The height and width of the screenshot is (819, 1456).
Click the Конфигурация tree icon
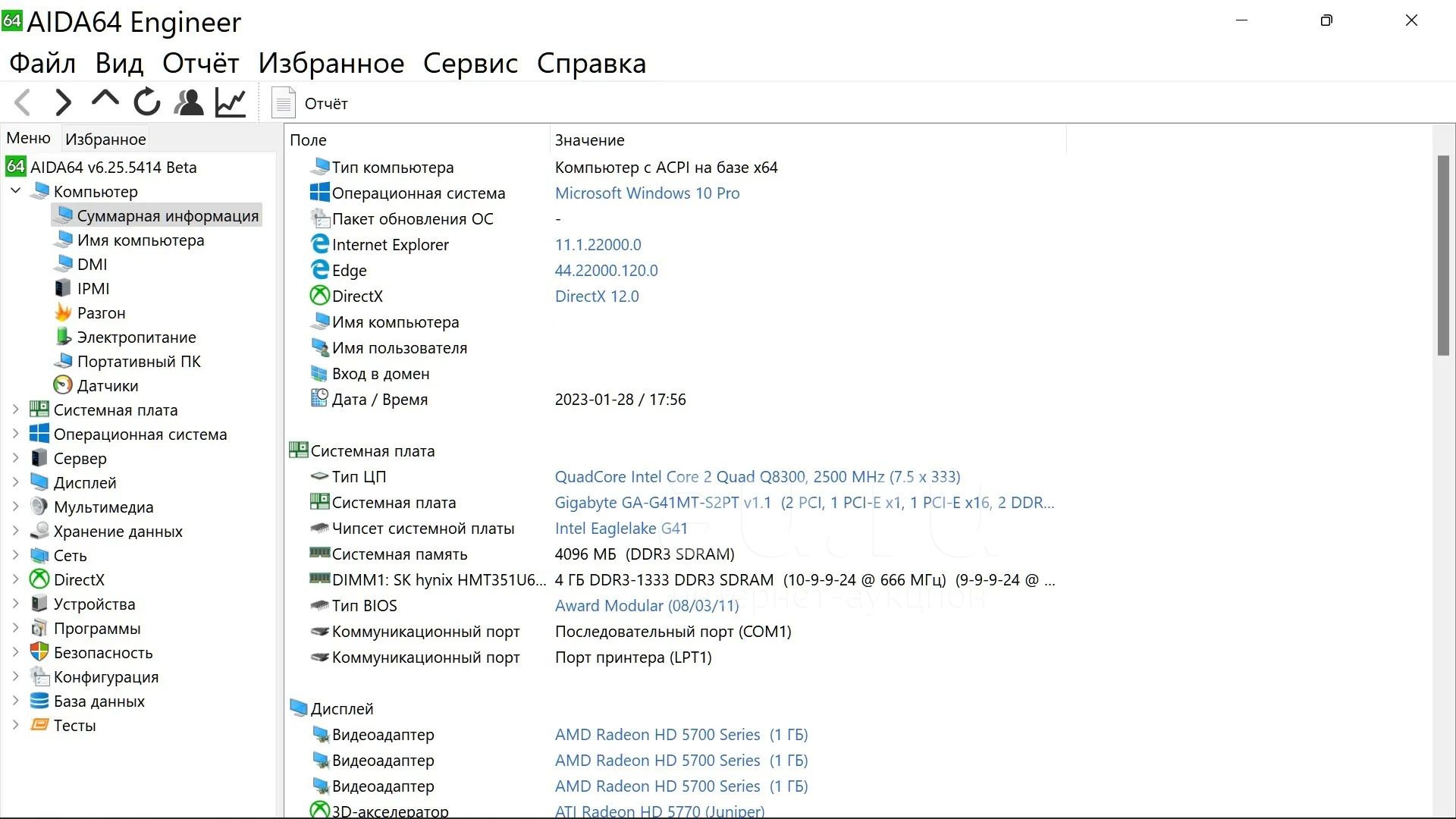point(39,676)
